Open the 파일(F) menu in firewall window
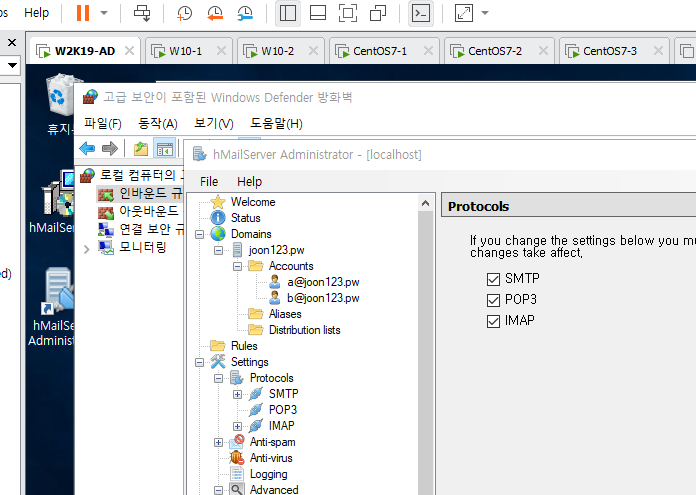Viewport: 696px width, 495px height. (x=103, y=123)
